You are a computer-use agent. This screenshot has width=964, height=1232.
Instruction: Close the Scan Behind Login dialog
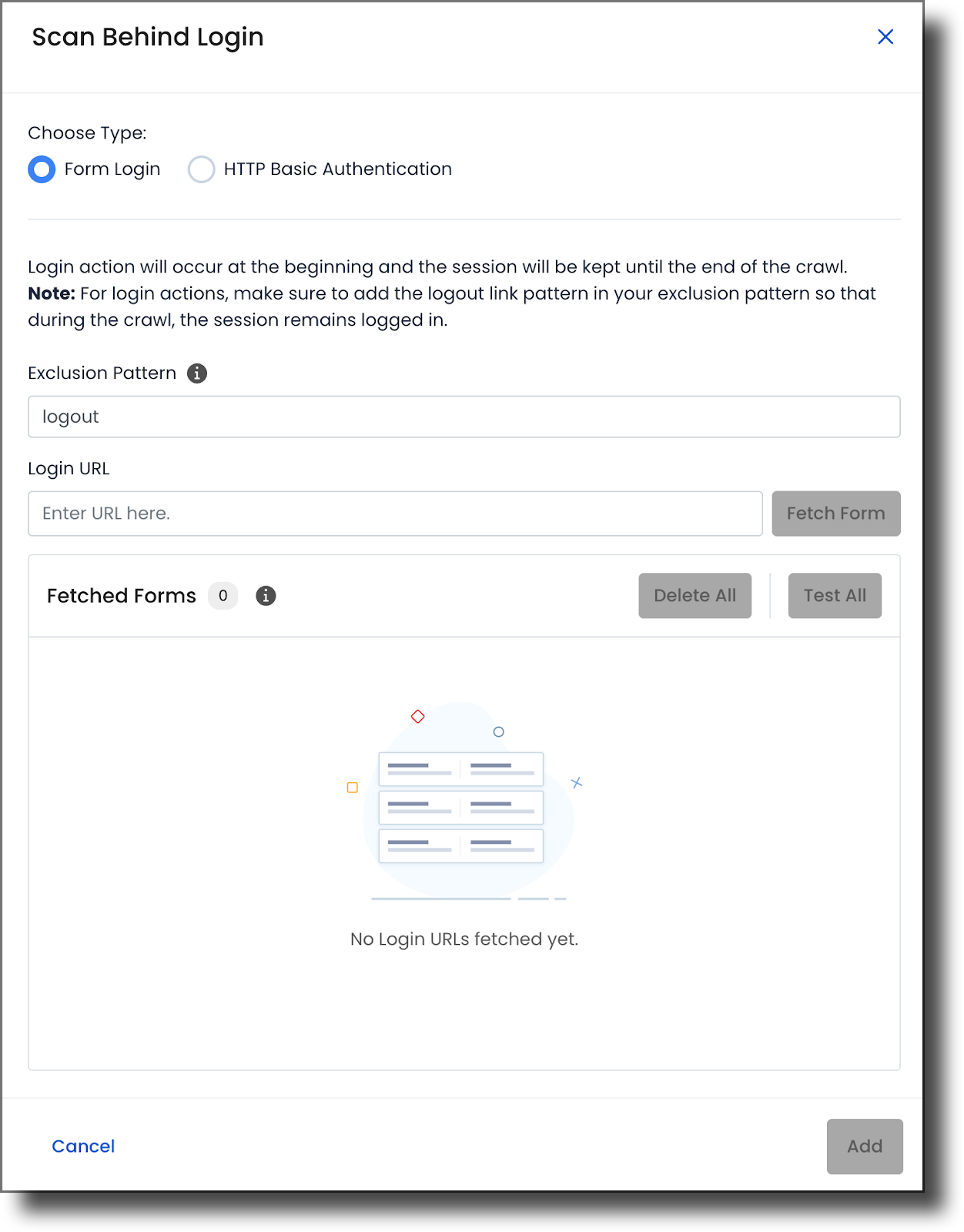[885, 36]
